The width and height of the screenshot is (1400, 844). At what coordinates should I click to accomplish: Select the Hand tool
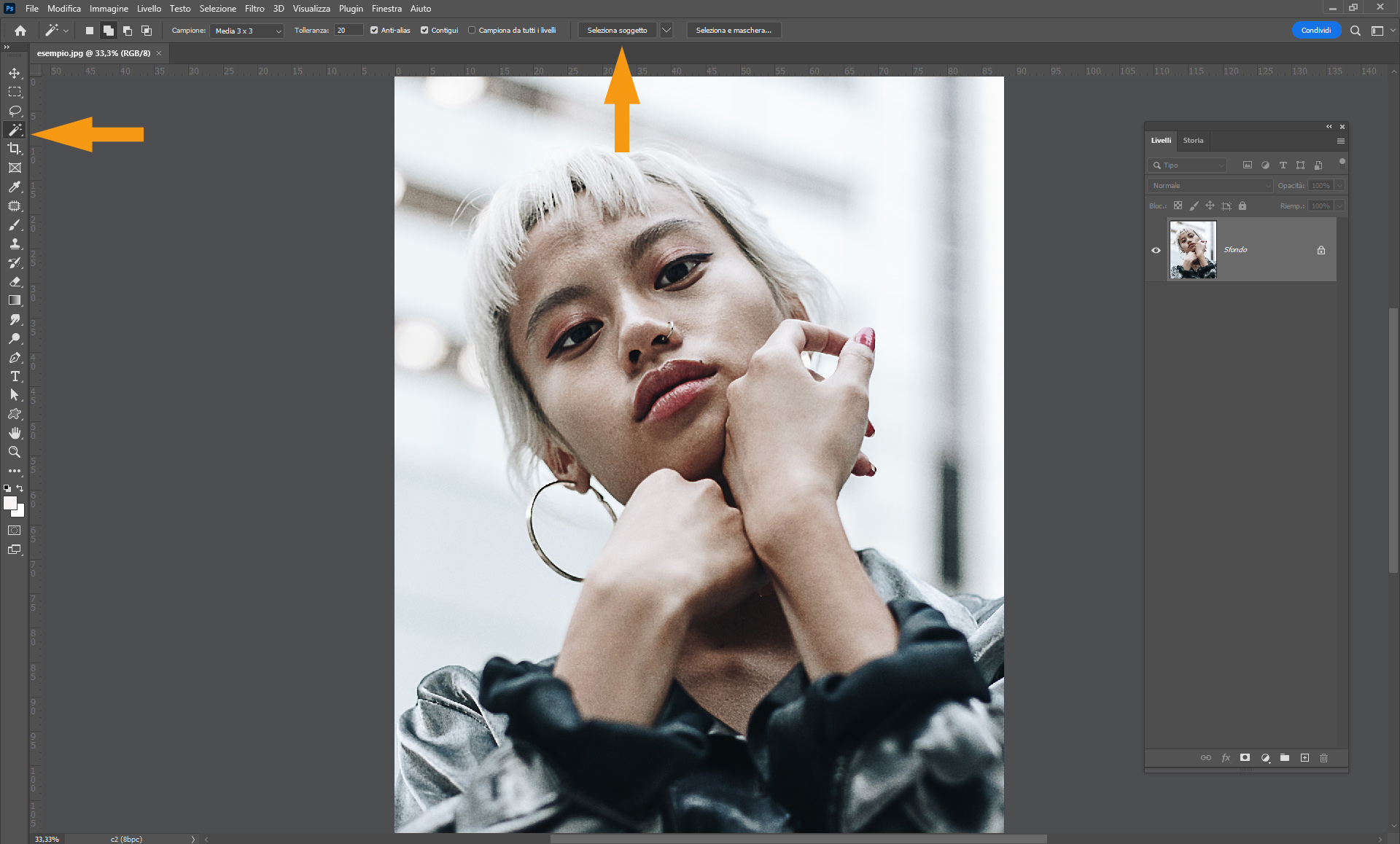(15, 433)
